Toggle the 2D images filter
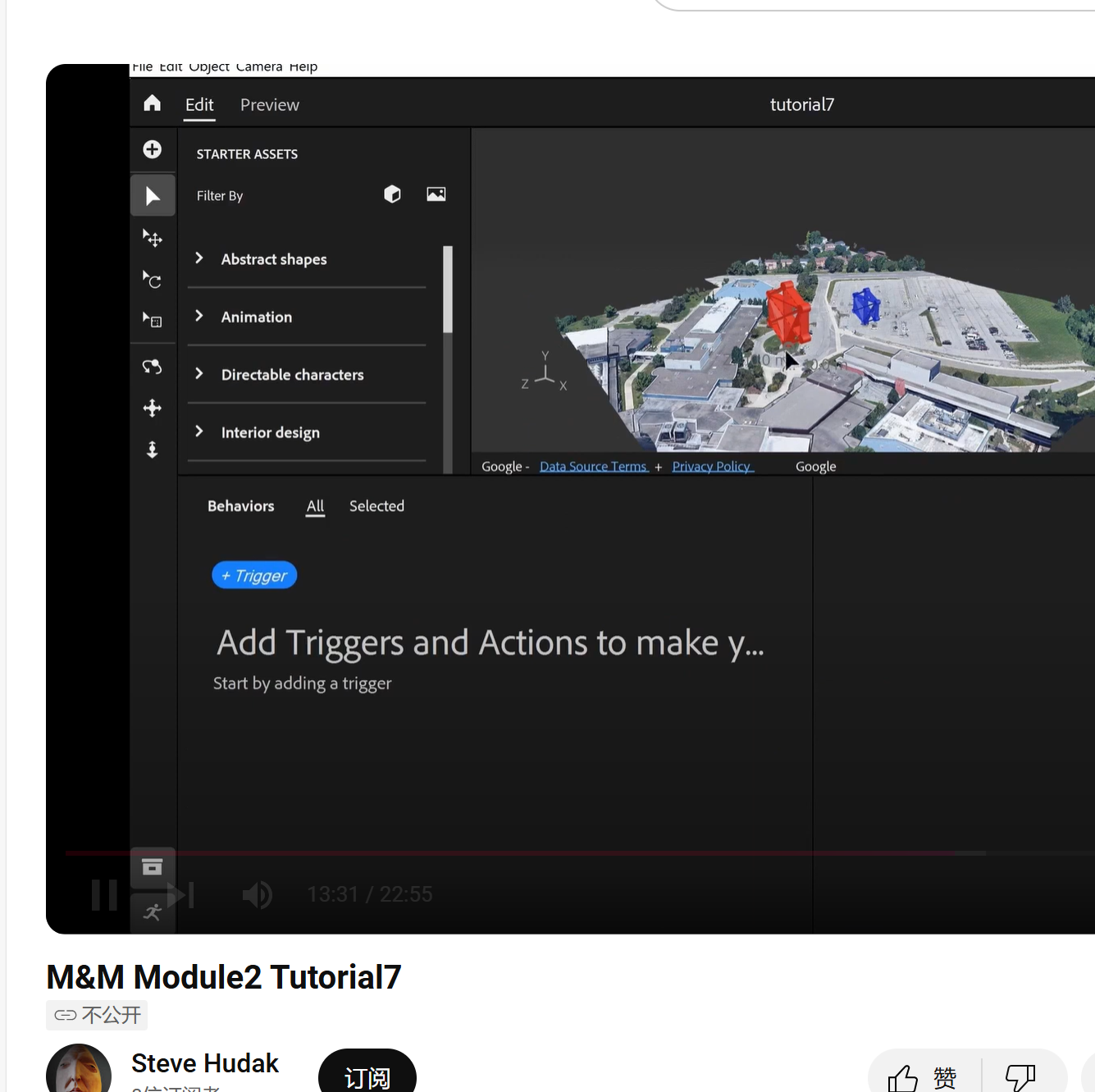 click(x=436, y=194)
